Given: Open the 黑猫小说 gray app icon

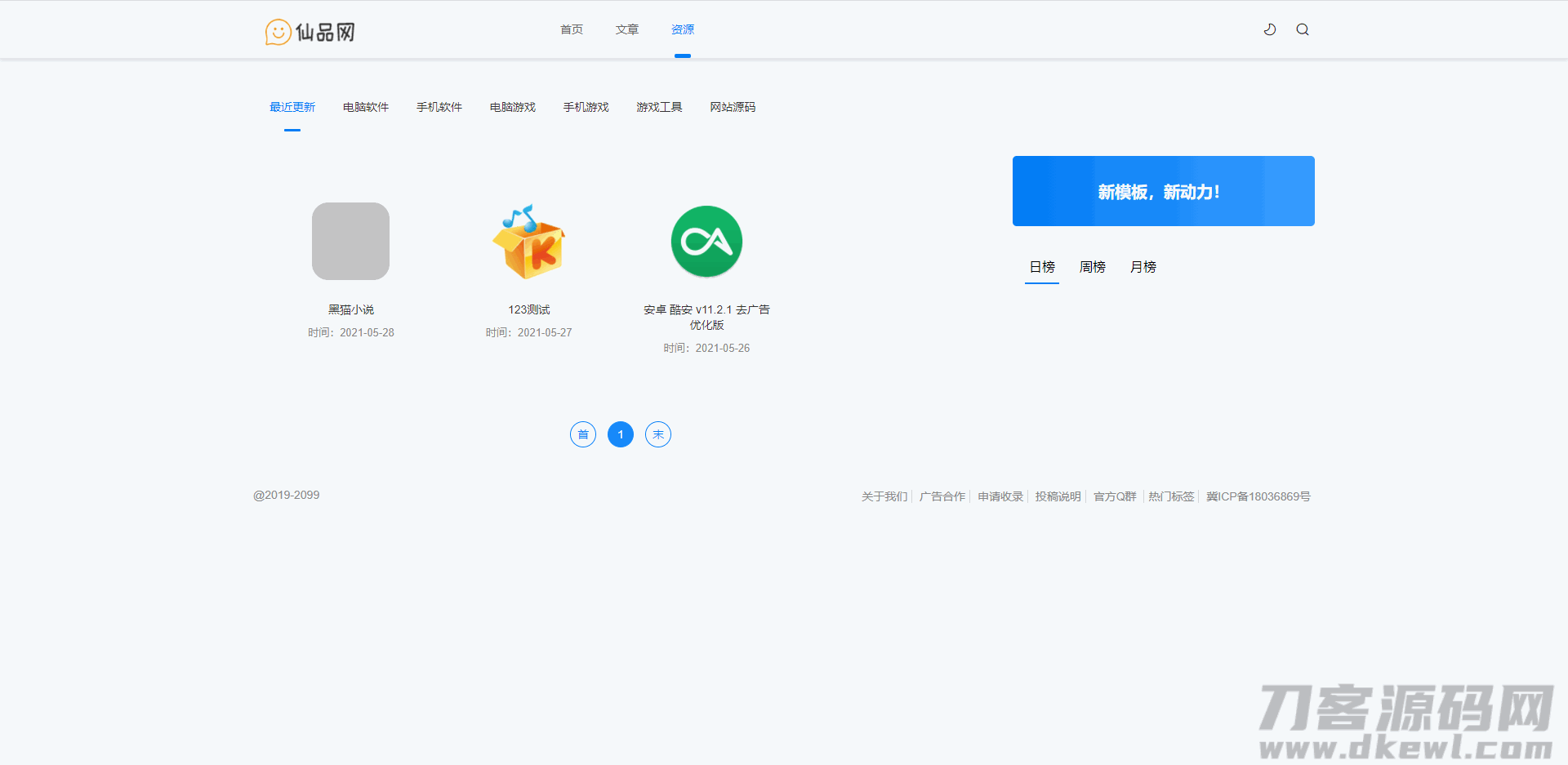Looking at the screenshot, I should [350, 241].
